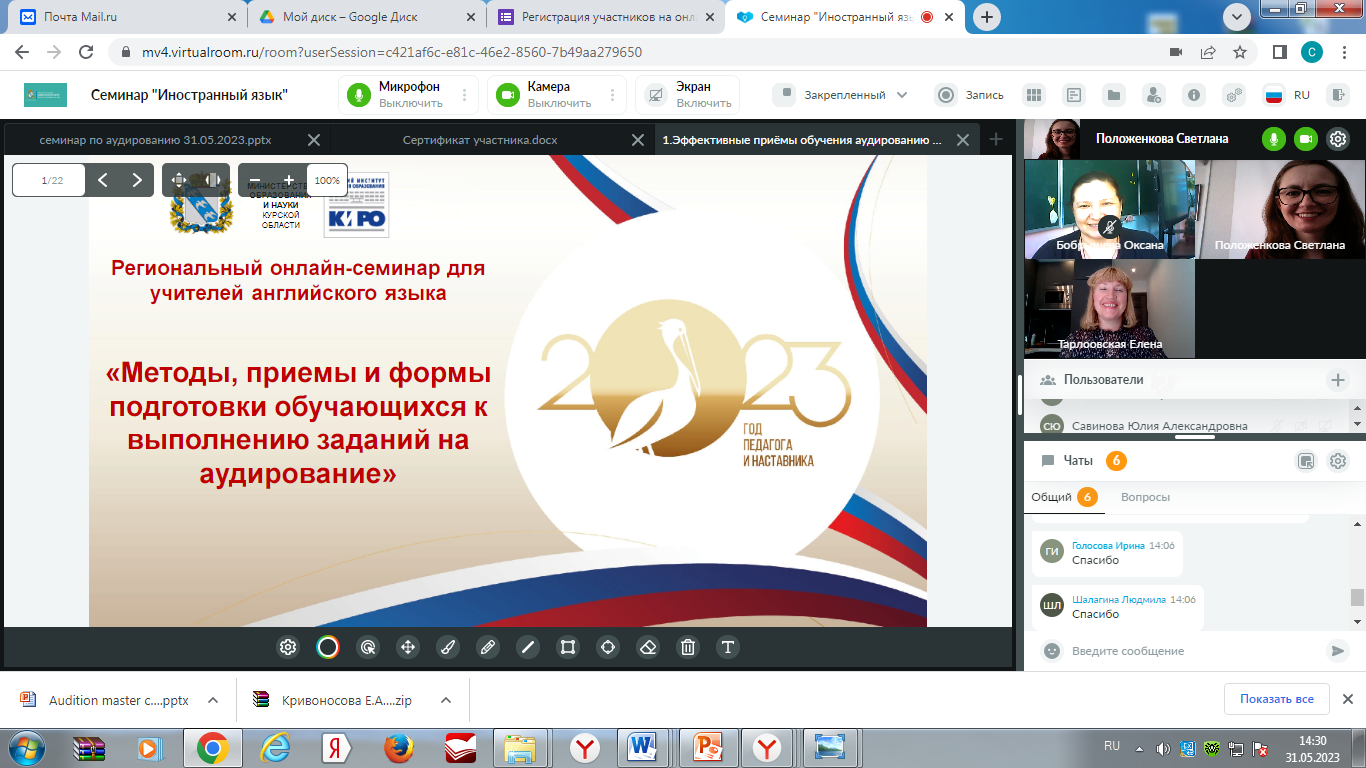1366x768 pixels.
Task: Open the room info icon
Action: tap(1194, 95)
